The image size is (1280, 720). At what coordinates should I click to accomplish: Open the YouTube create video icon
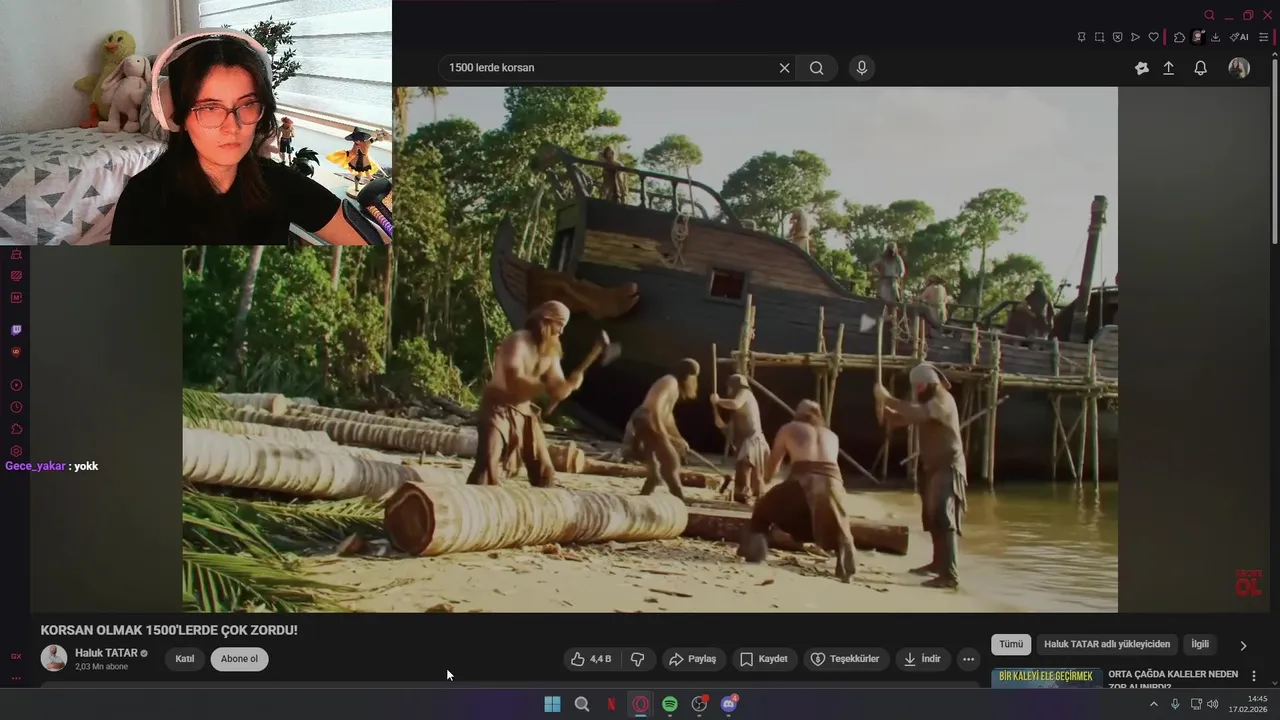(1142, 68)
